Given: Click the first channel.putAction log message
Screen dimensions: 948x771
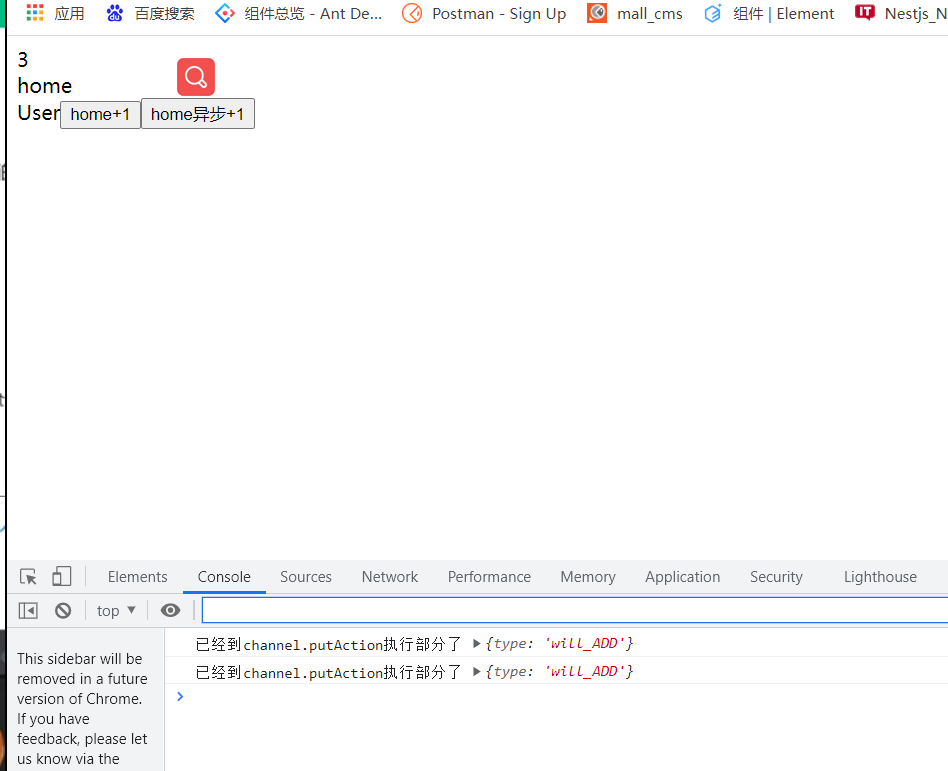Looking at the screenshot, I should (x=328, y=644).
